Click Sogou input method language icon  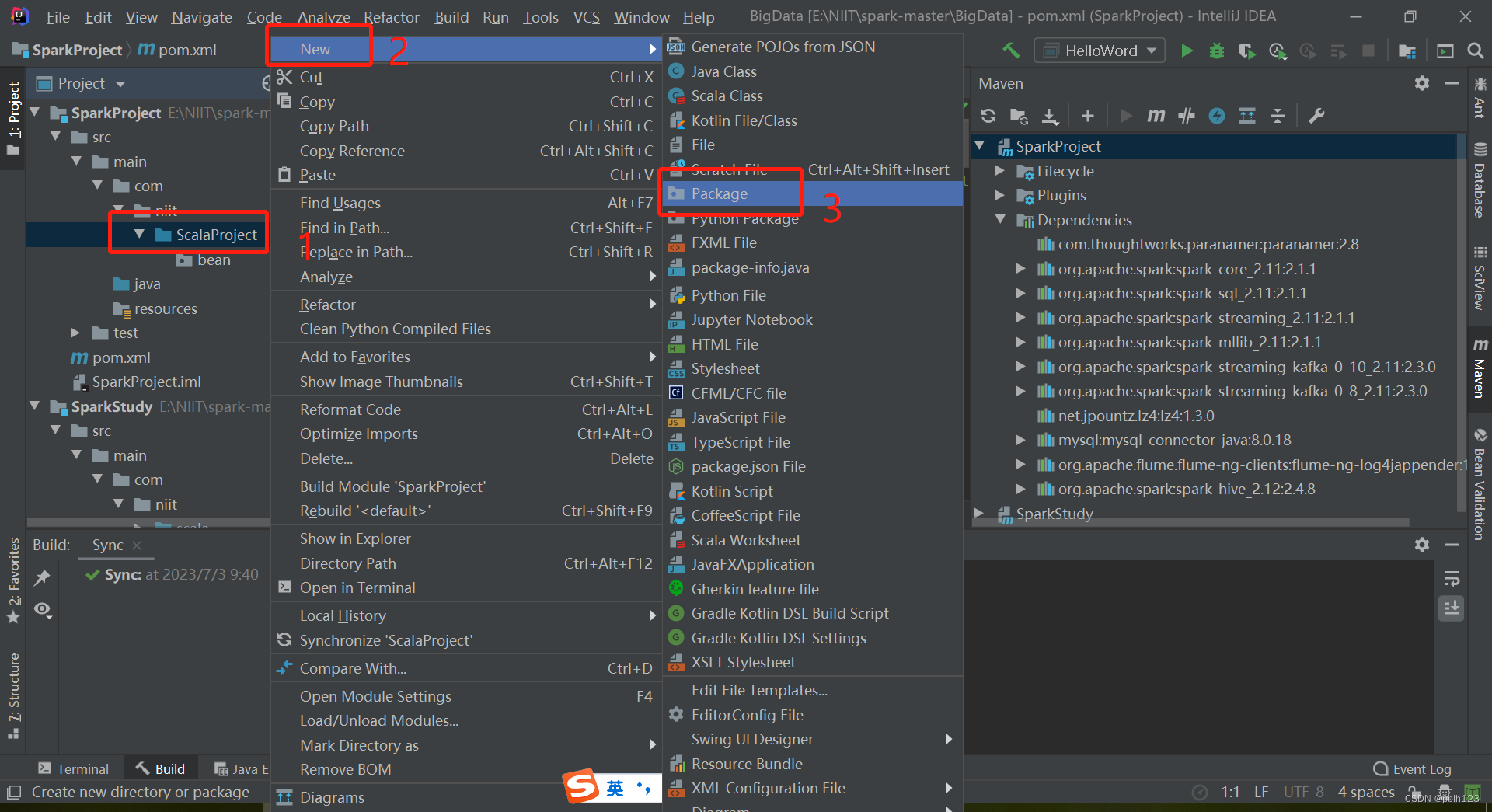click(x=615, y=788)
